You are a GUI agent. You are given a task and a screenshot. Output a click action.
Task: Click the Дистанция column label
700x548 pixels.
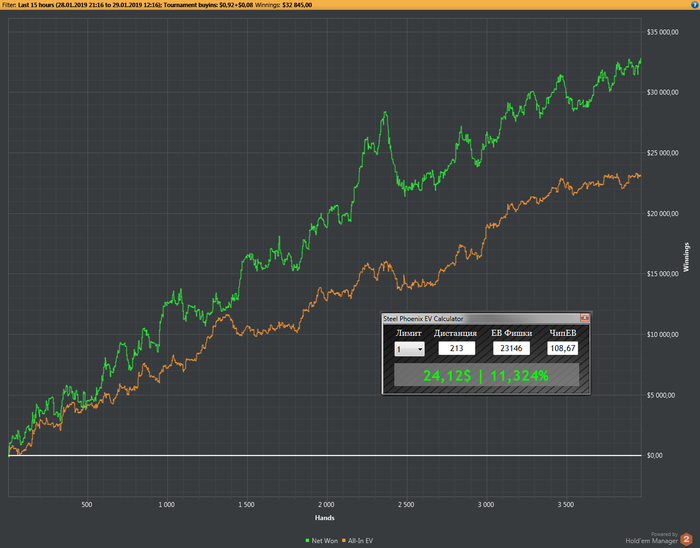[x=455, y=333]
